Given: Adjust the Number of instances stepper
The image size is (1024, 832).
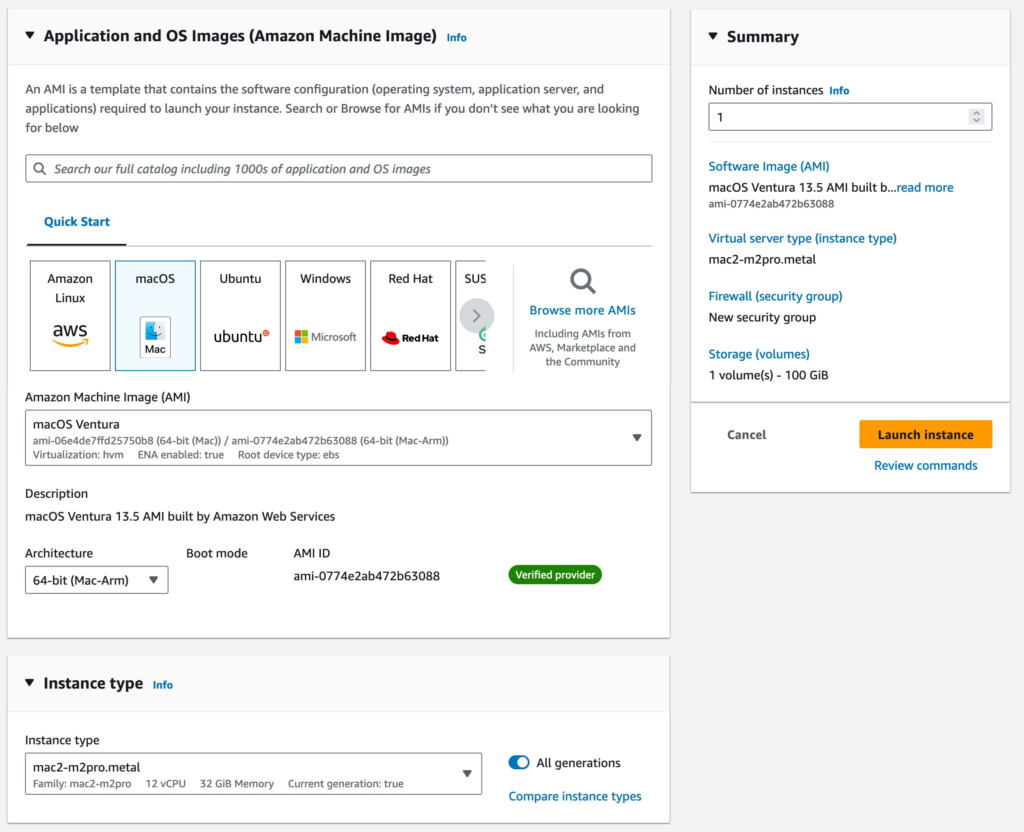Looking at the screenshot, I should [976, 117].
